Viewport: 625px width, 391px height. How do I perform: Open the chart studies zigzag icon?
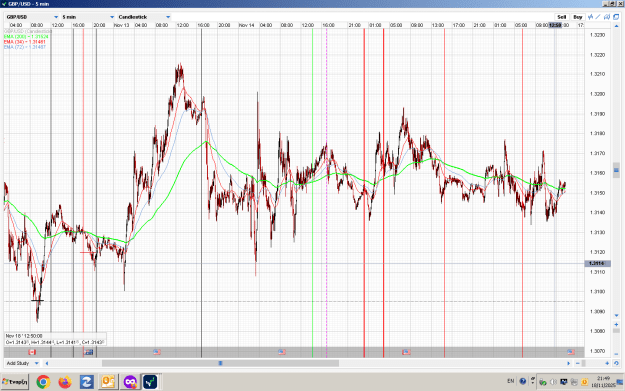pos(590,17)
